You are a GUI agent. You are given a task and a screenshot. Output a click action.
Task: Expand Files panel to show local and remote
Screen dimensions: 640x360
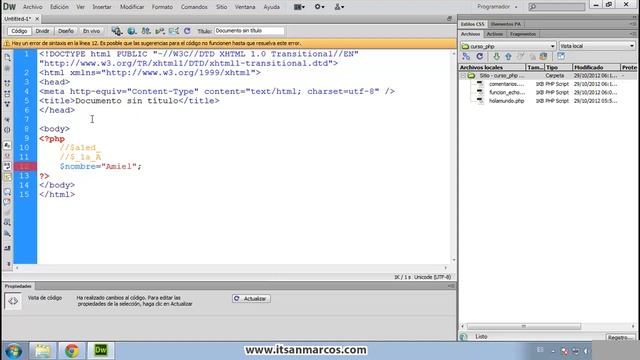[x=561, y=57]
